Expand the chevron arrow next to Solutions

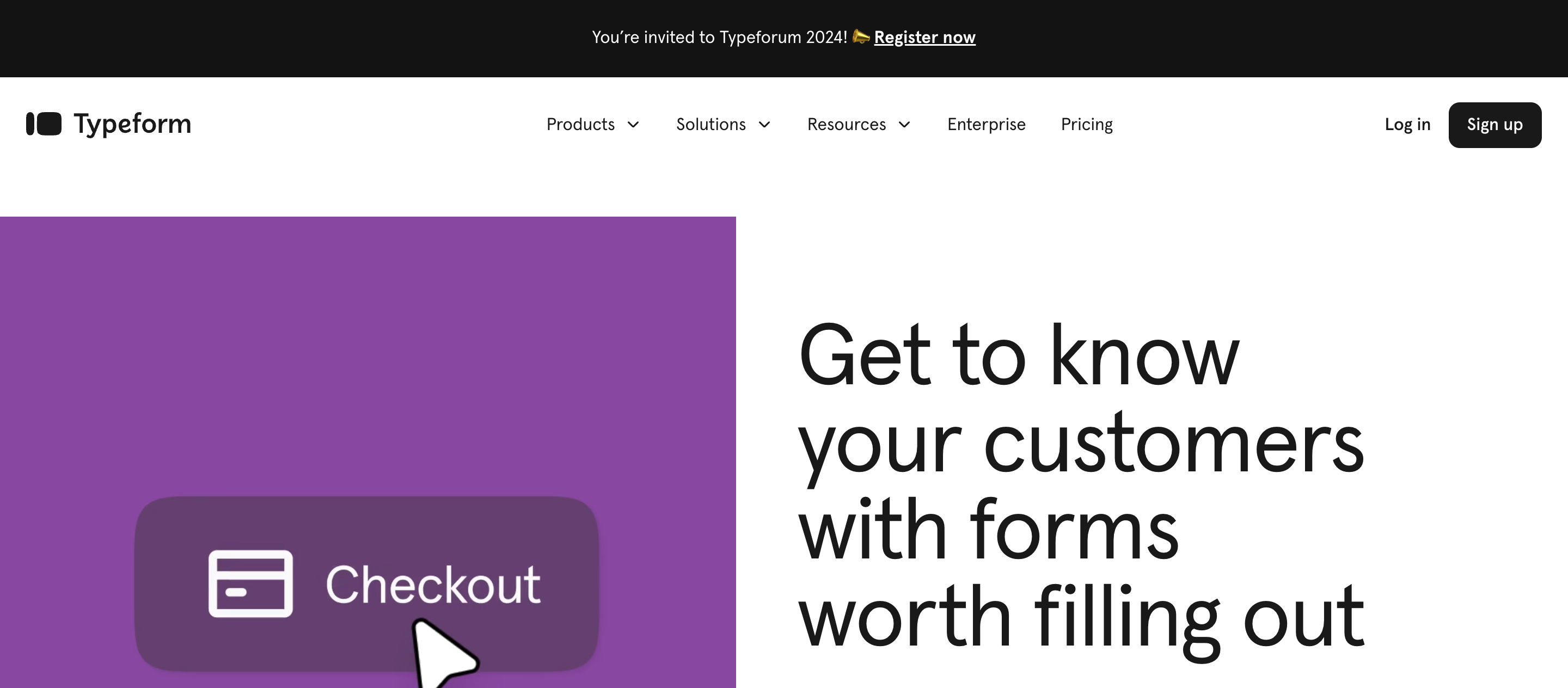coord(765,125)
